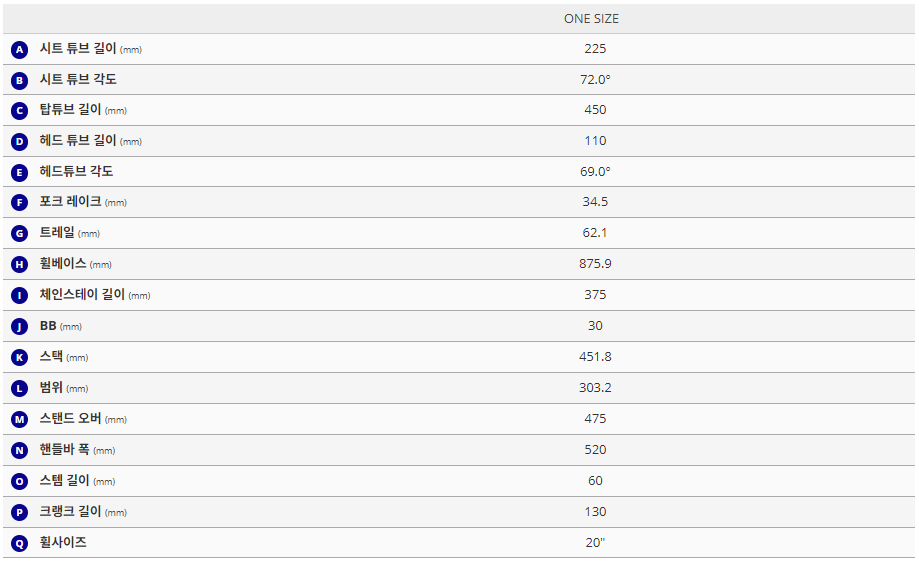Select the 스탠드 오버 row label
This screenshot has width=919, height=561.
coord(70,419)
